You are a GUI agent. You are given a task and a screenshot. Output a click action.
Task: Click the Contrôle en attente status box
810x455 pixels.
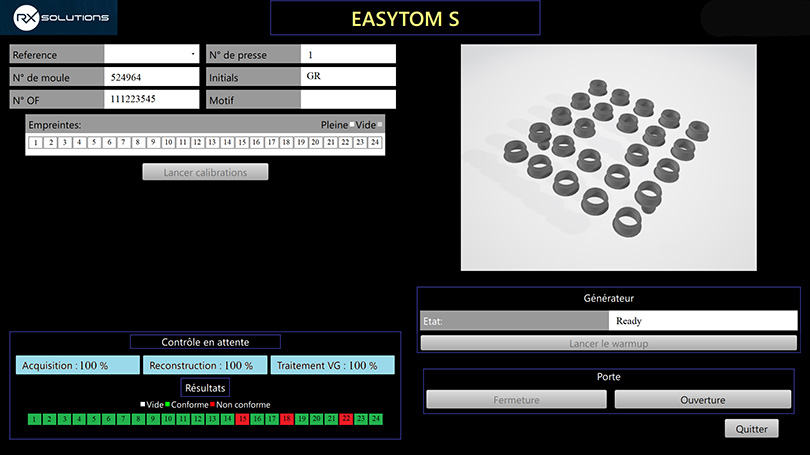[x=205, y=342]
